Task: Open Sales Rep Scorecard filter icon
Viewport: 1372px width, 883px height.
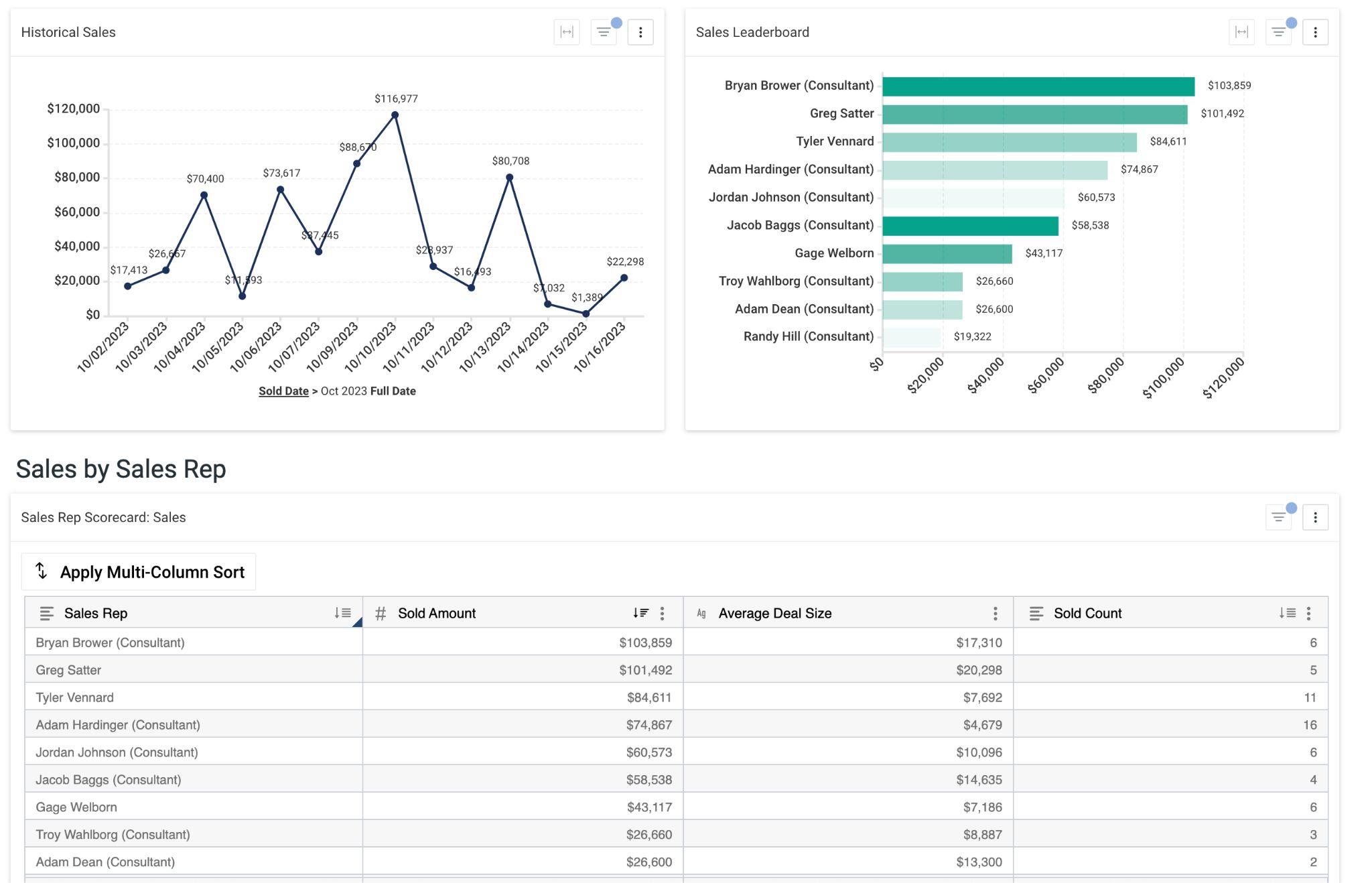Action: coord(1278,517)
